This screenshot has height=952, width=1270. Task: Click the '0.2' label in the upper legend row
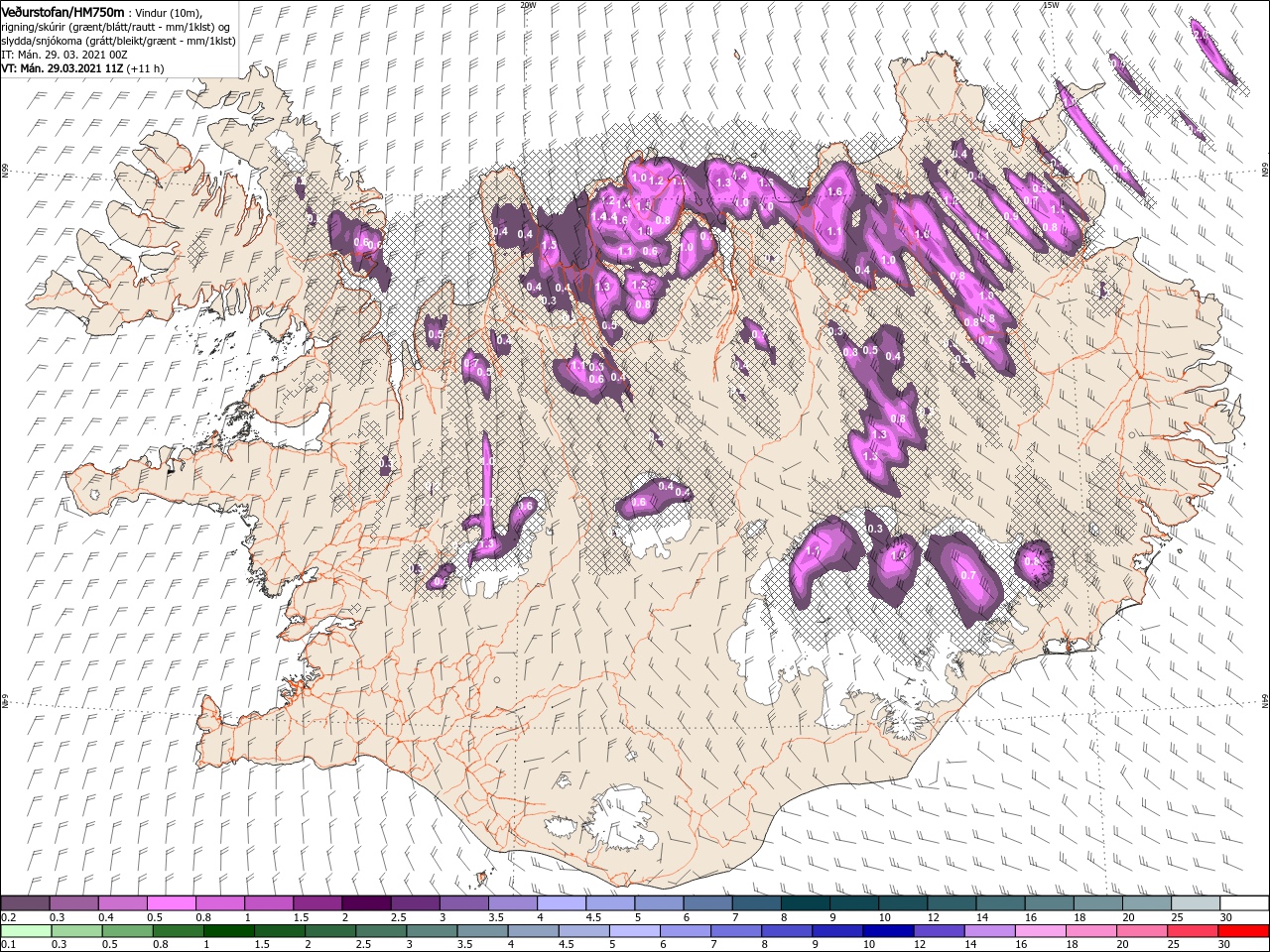tap(9, 917)
